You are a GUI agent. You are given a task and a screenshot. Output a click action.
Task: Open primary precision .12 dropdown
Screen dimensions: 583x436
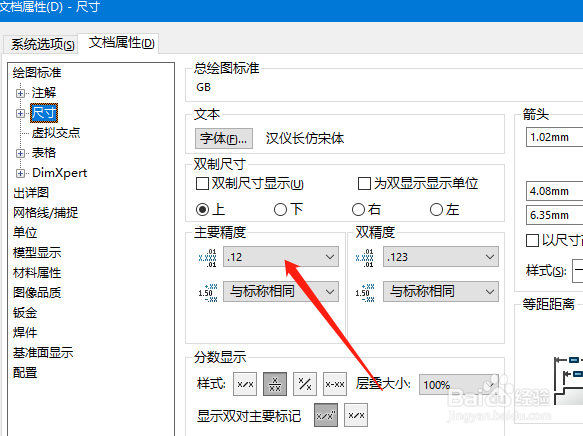coord(281,257)
